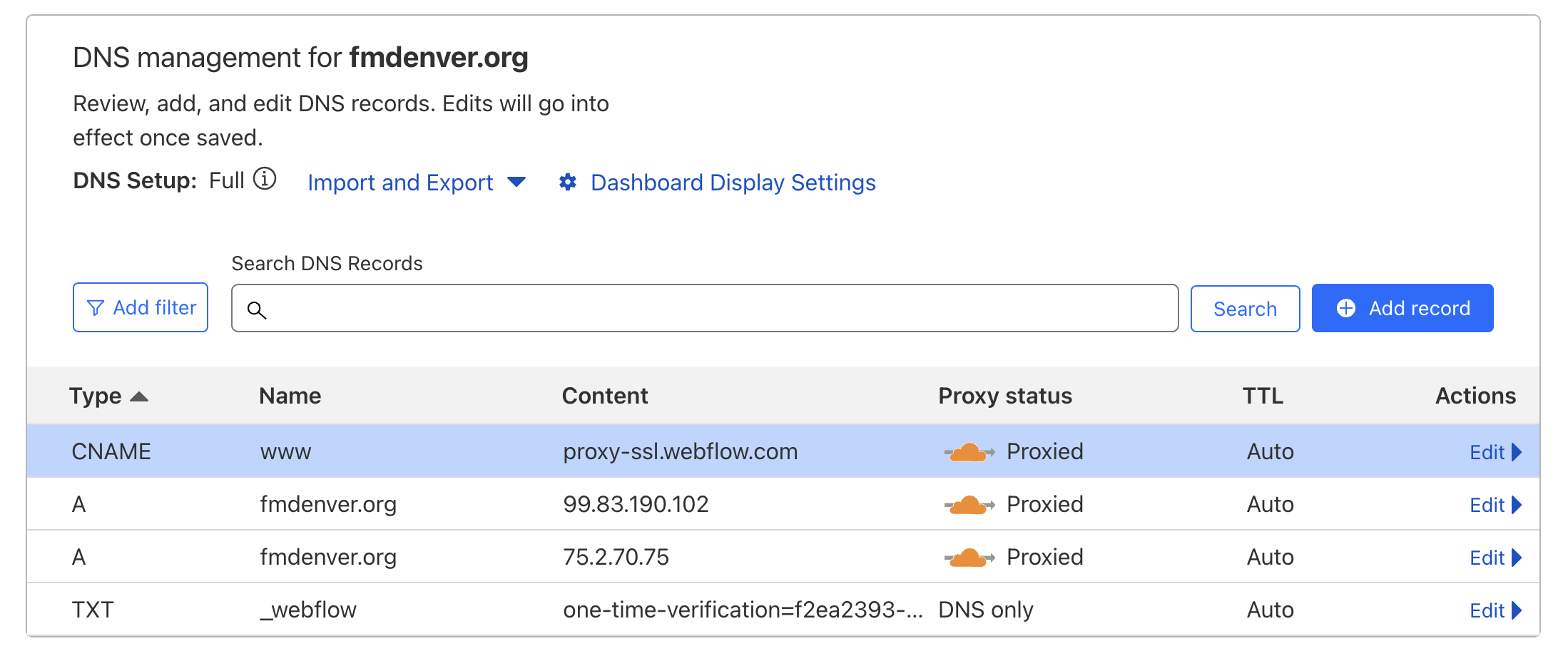Click the orange proxy cloud for www
Image resolution: width=1568 pixels, height=656 pixels.
coord(969,452)
